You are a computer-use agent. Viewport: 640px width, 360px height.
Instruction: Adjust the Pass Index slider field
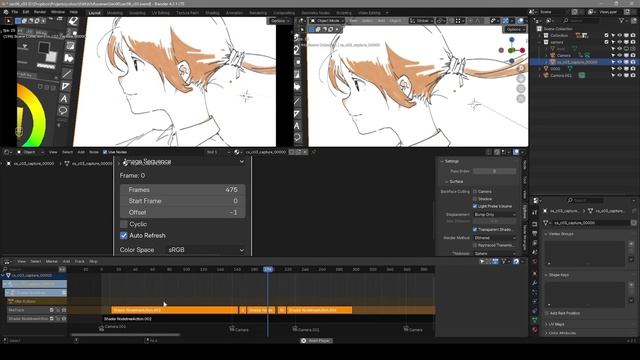(x=494, y=171)
